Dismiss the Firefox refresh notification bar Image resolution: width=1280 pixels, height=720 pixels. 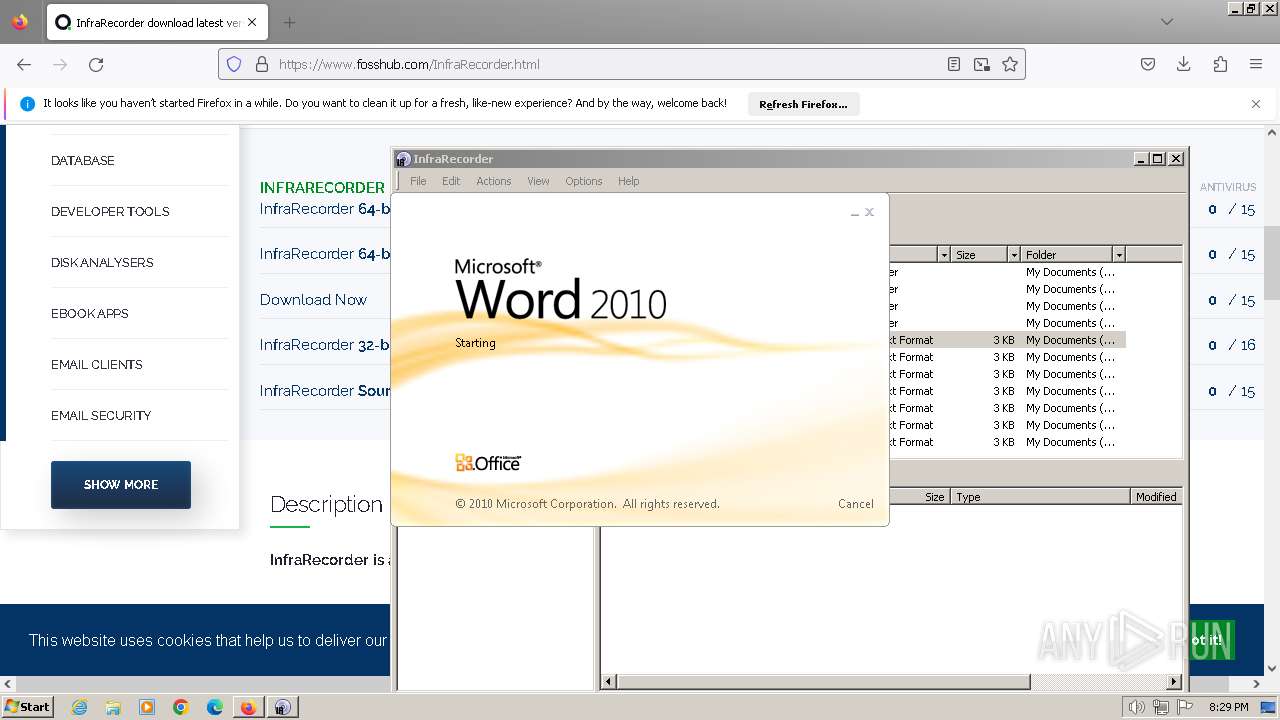(x=1256, y=103)
